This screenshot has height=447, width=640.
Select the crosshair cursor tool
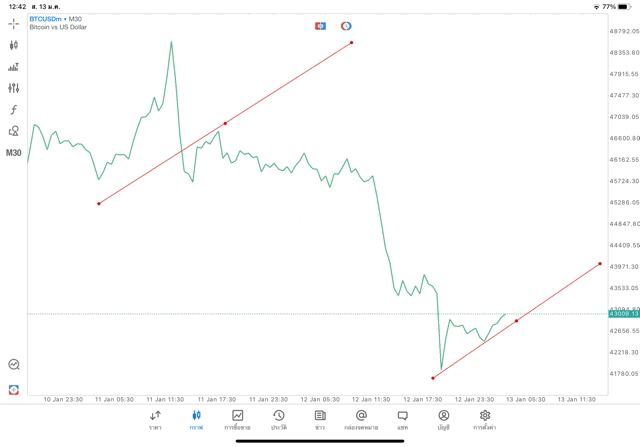tap(14, 23)
